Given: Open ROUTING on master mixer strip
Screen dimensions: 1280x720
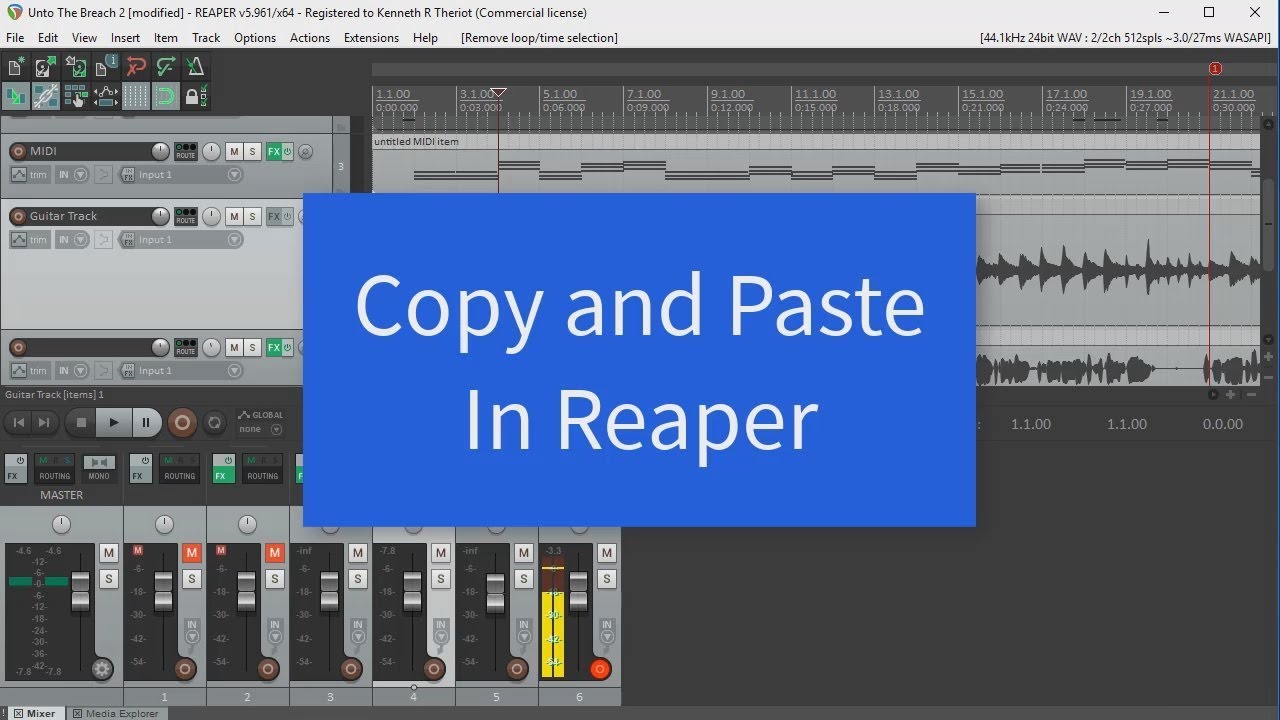Looking at the screenshot, I should pos(55,469).
